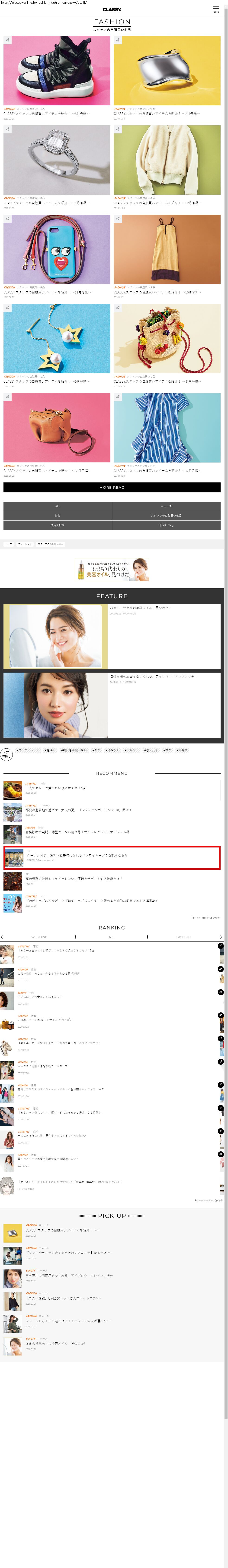
Task: Open the silver bangle 2月号編 thumbnail
Action: pos(167,71)
